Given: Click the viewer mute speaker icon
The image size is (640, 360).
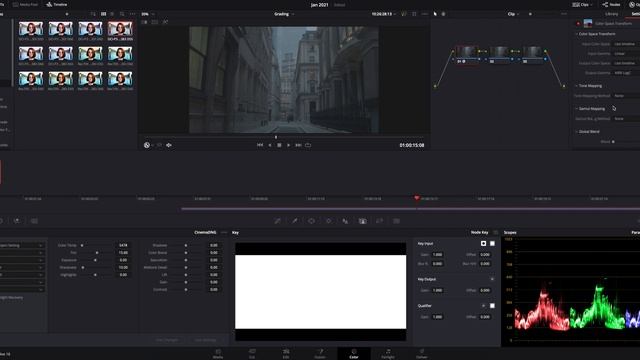Looking at the screenshot, I should click(x=169, y=145).
